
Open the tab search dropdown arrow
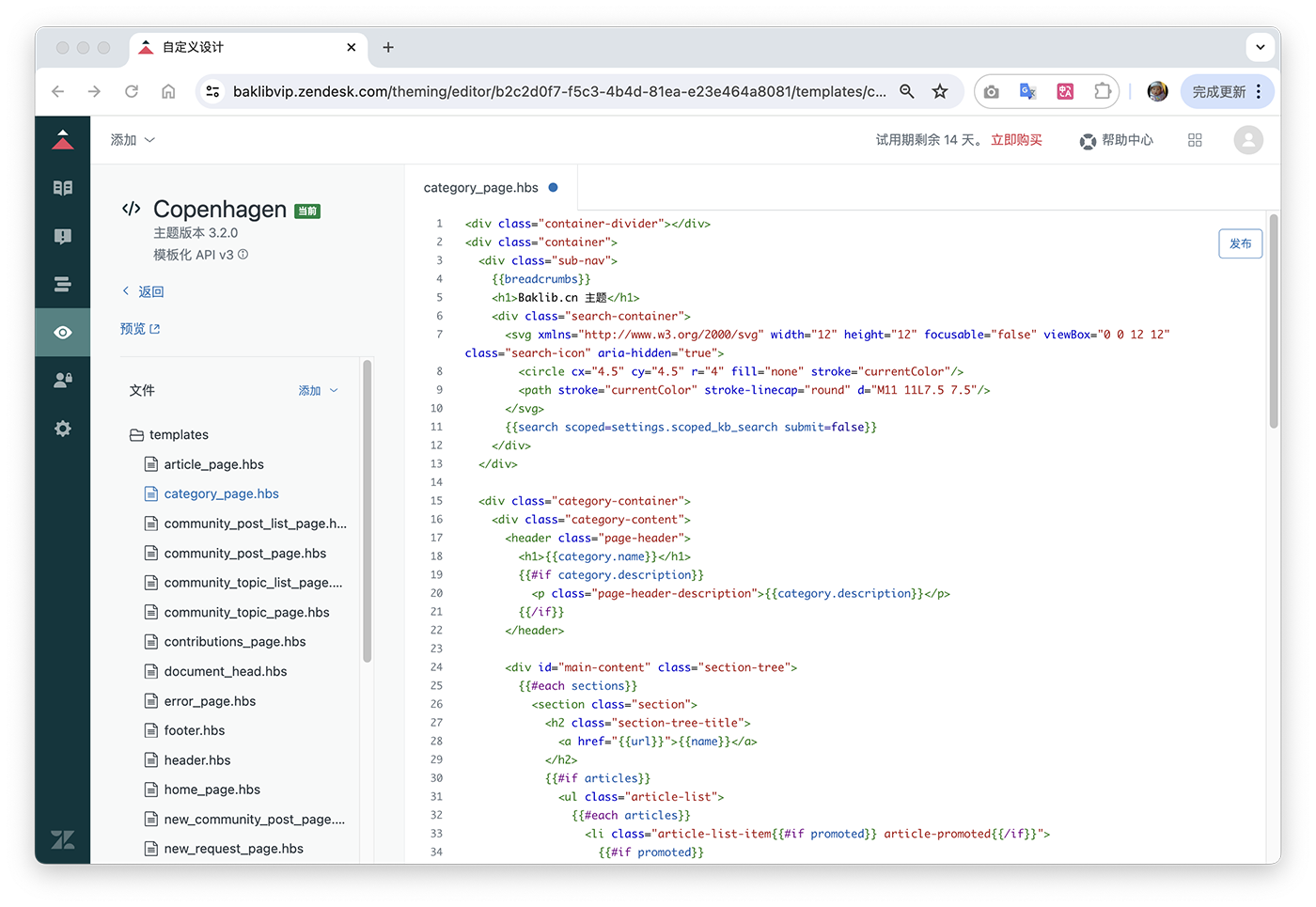coord(1261,47)
